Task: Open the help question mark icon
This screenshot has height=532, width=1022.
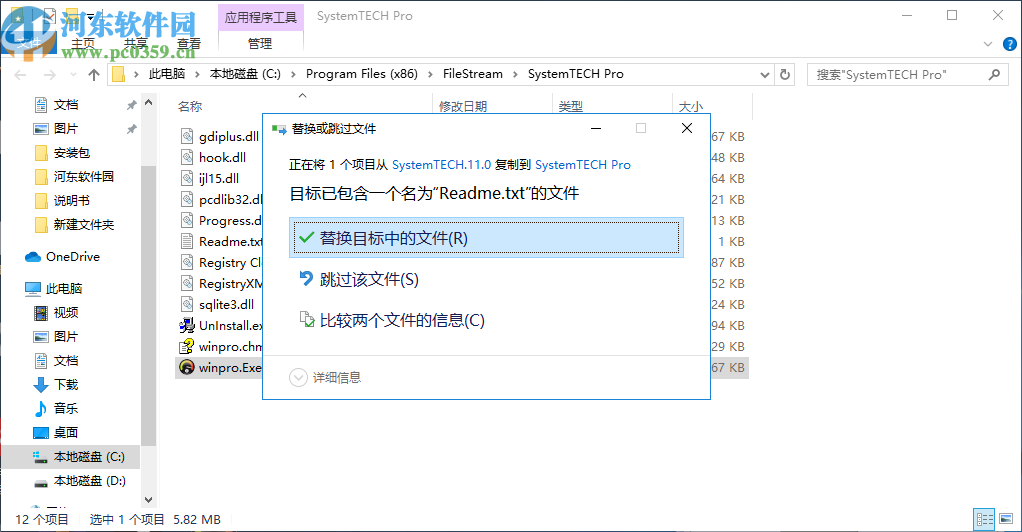Action: pos(1009,44)
